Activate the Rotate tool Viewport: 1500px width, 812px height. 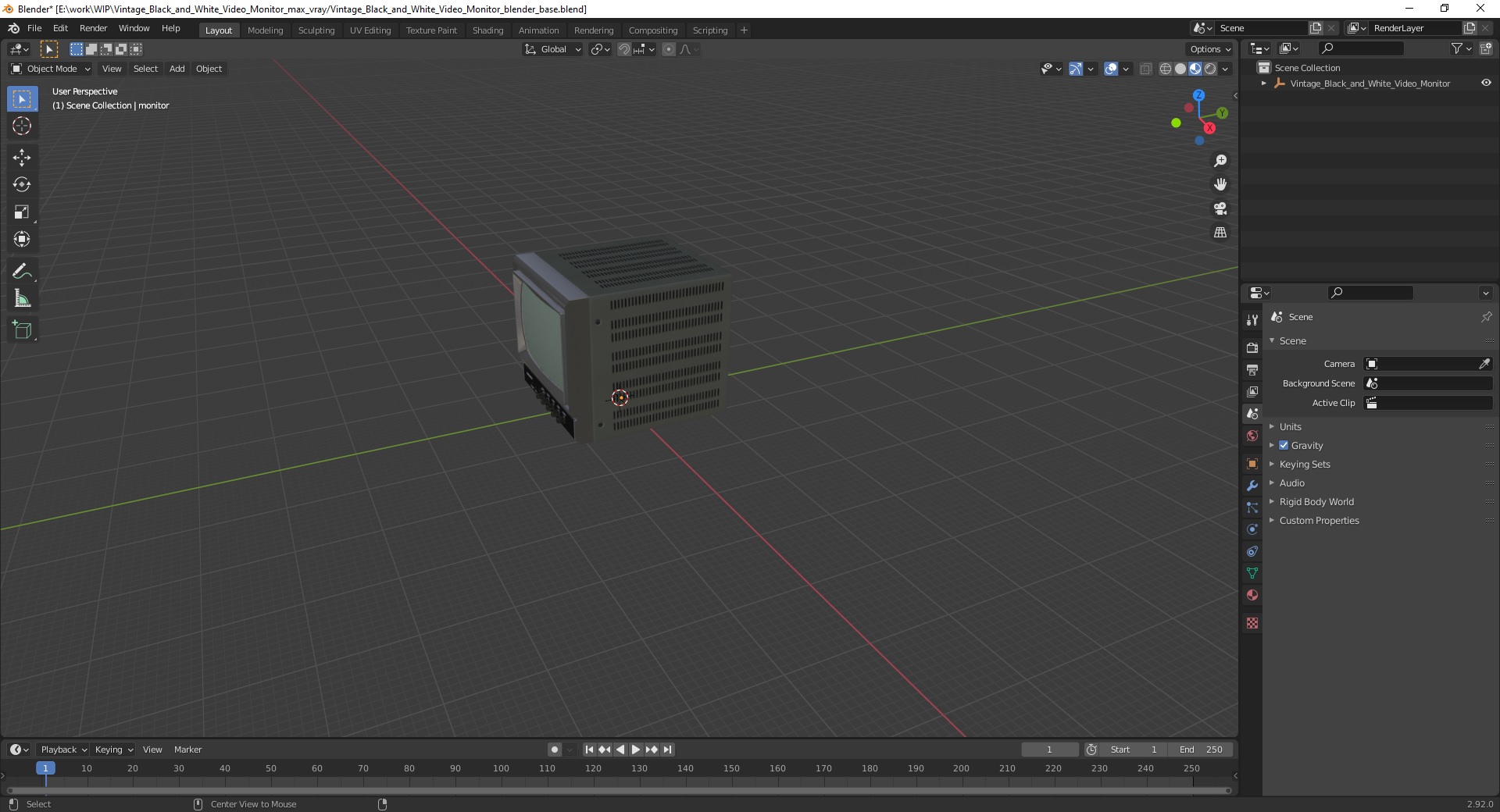click(x=22, y=185)
